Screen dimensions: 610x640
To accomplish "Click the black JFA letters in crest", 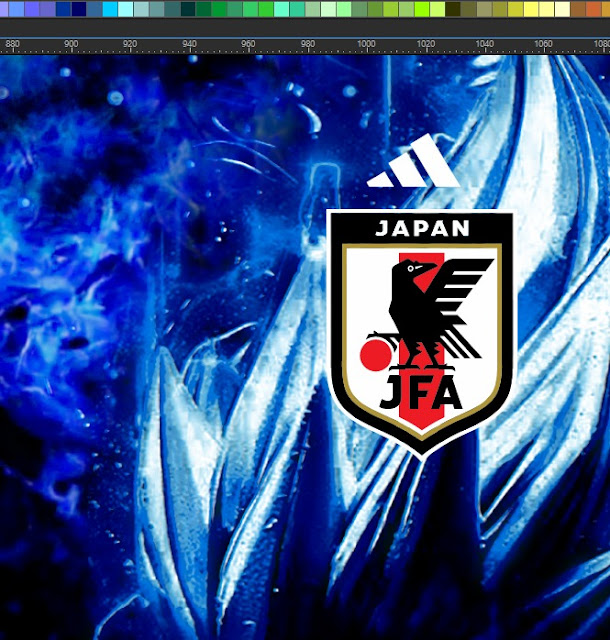I will coord(421,392).
